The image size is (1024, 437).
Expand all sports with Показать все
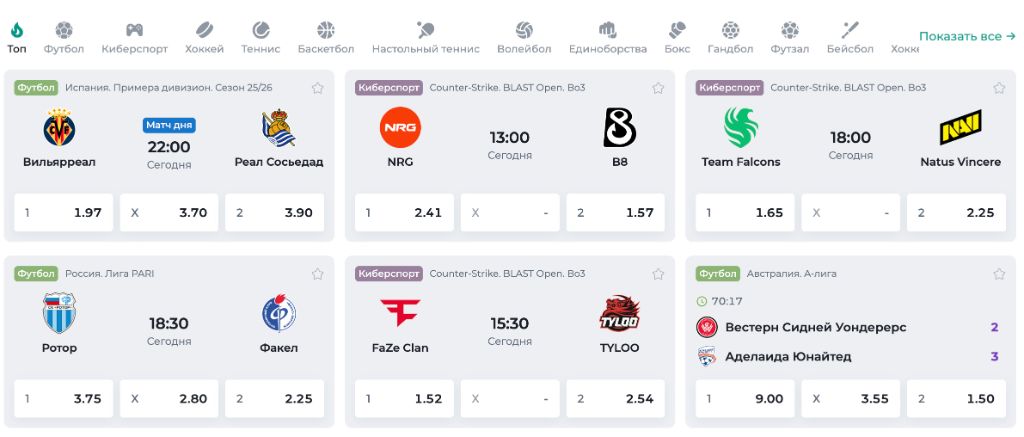tap(967, 37)
